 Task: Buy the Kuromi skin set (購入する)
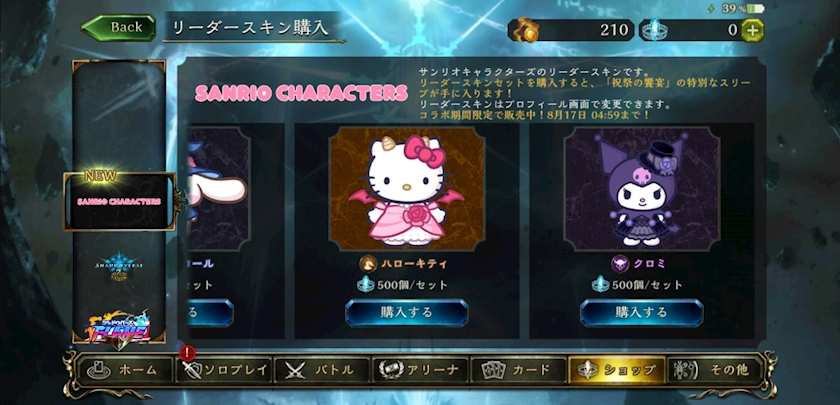tap(641, 312)
